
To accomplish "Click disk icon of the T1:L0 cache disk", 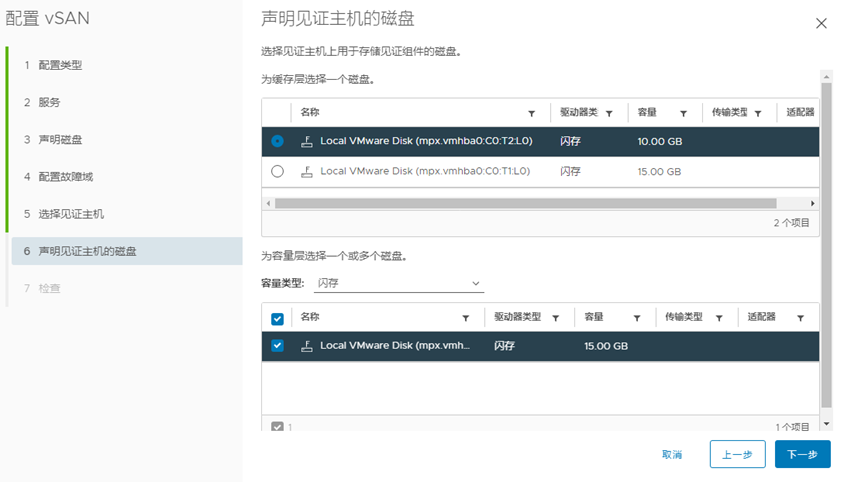I will pos(307,171).
